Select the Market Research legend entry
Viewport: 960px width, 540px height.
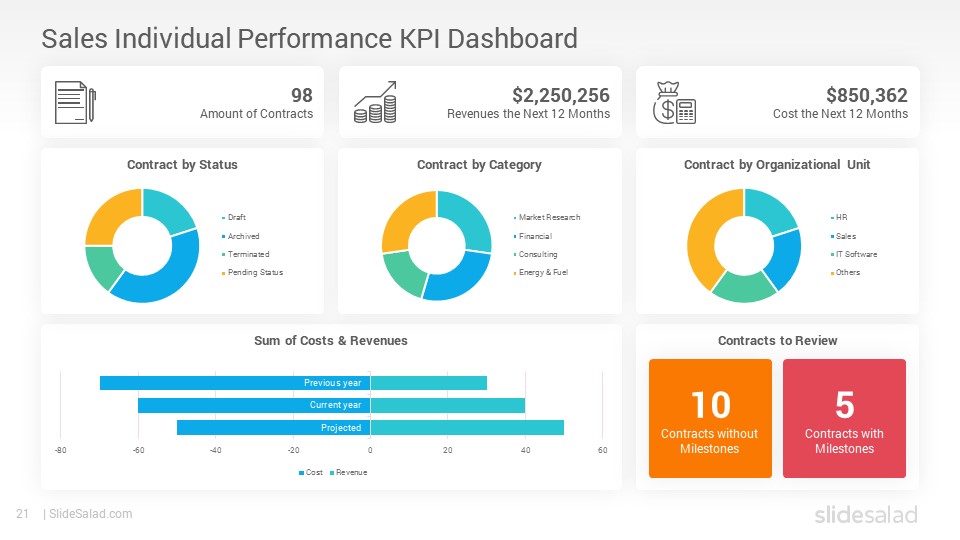(x=547, y=217)
